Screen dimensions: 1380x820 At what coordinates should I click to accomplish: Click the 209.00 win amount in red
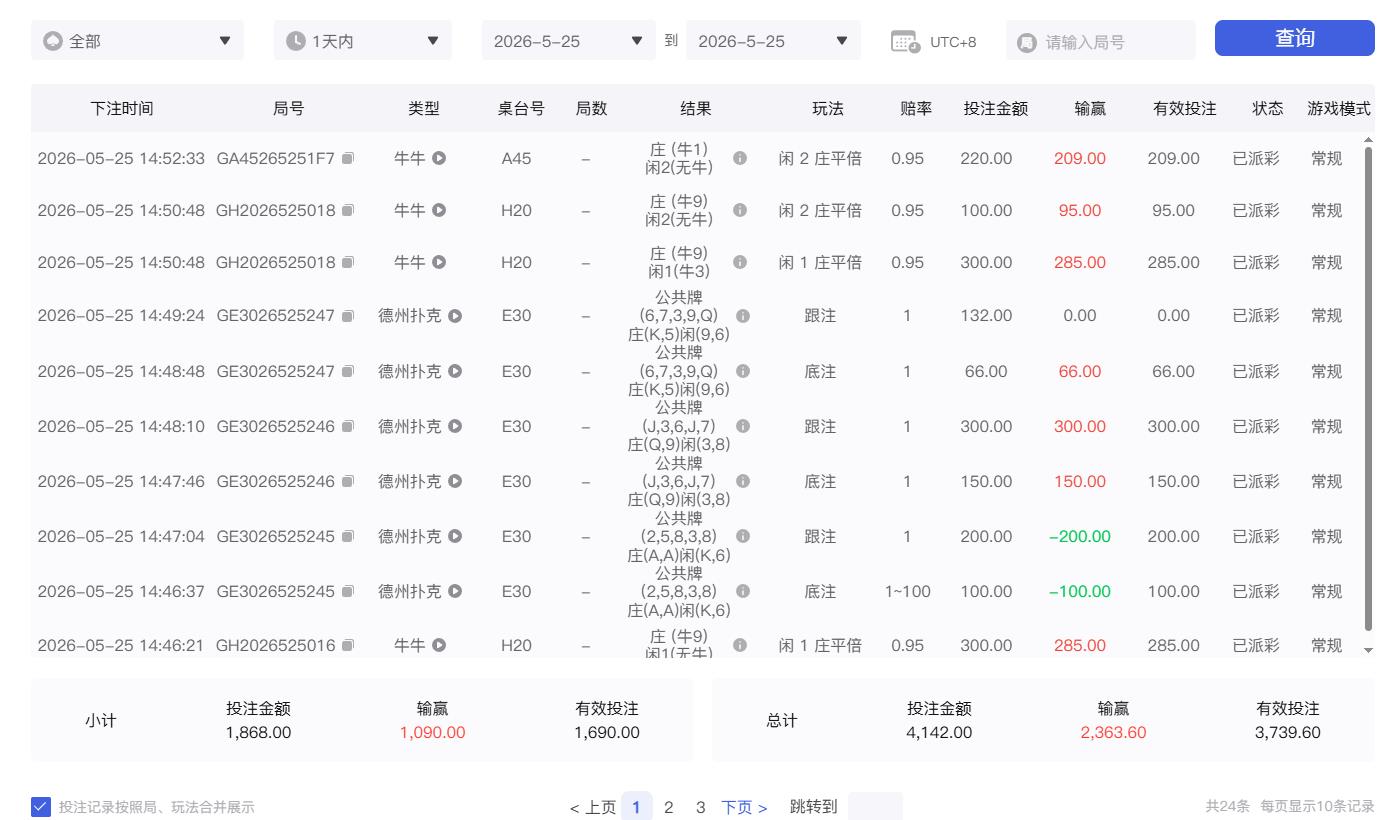click(1080, 158)
